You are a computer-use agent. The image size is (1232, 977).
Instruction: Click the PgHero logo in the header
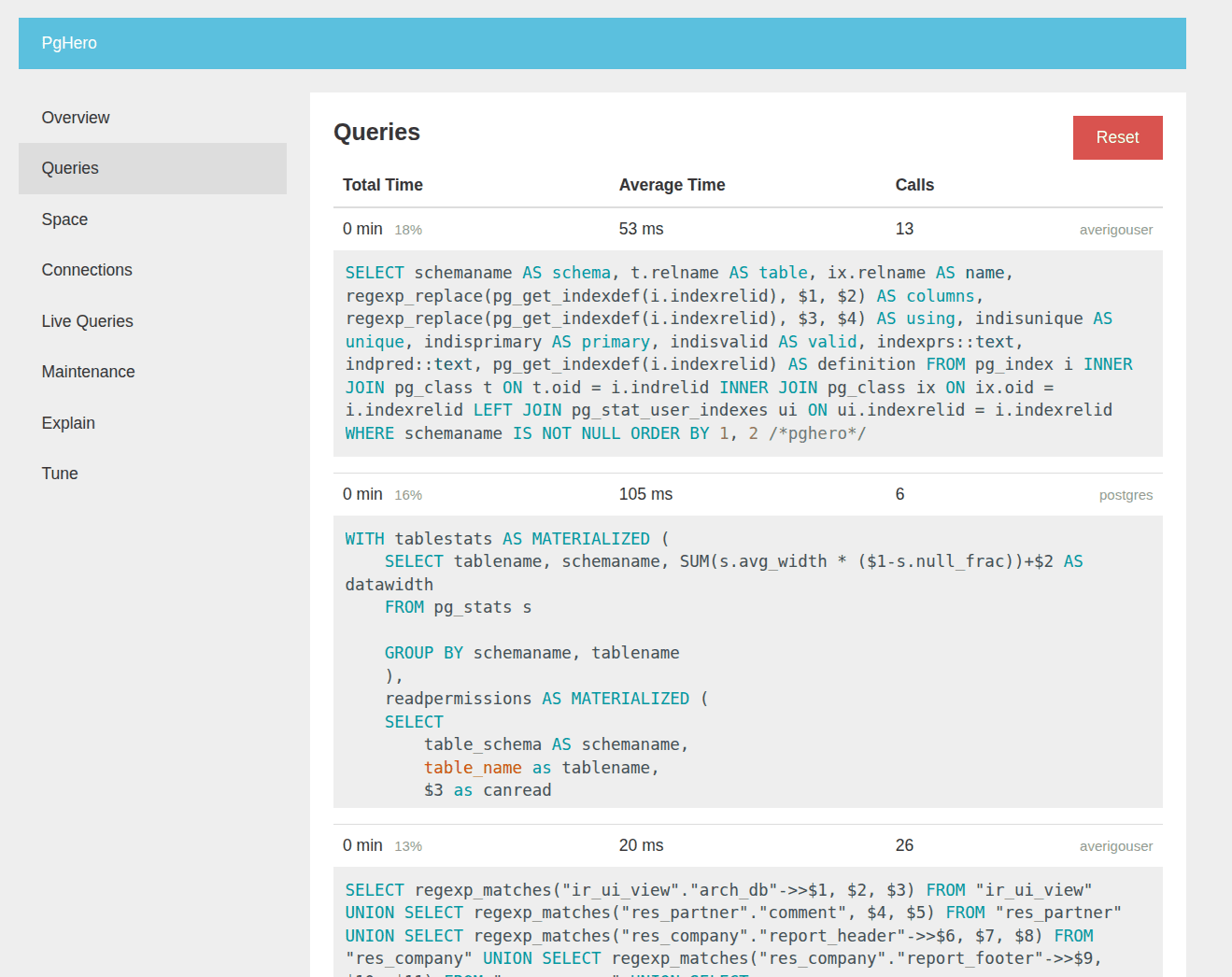pyautogui.click(x=69, y=42)
